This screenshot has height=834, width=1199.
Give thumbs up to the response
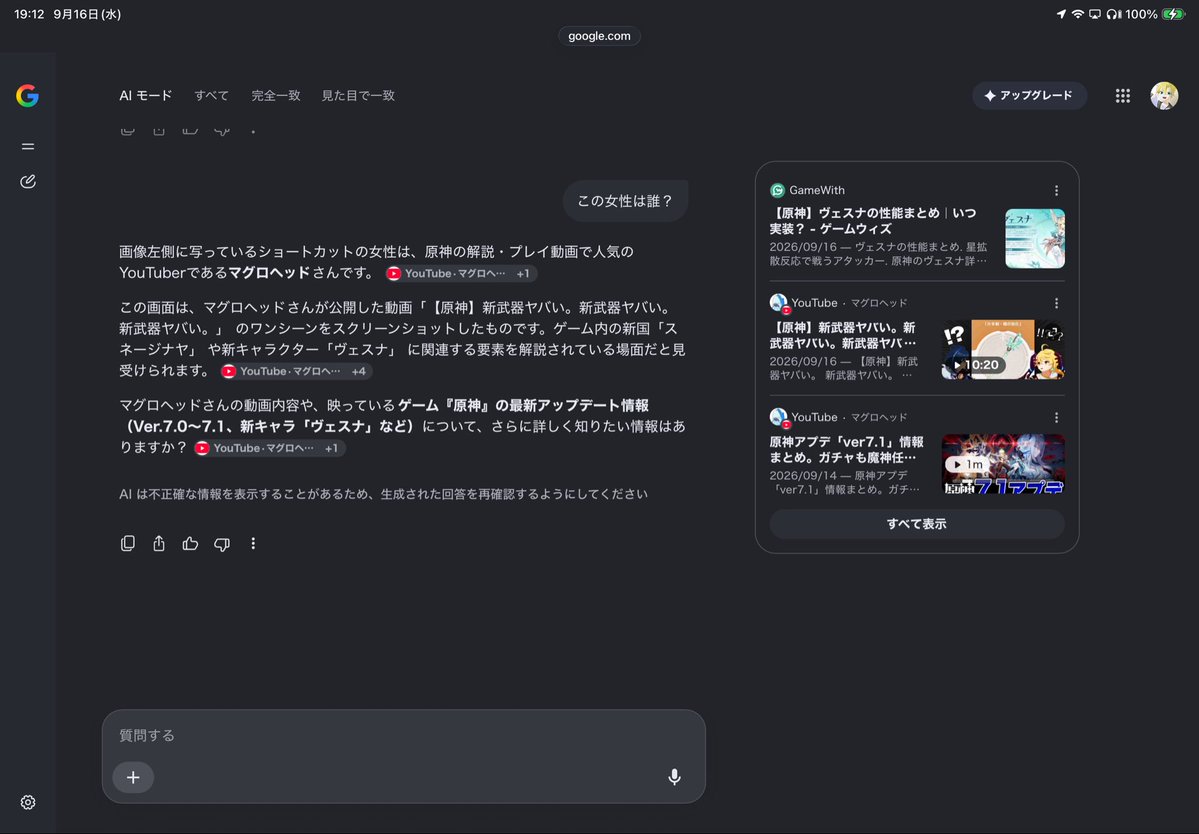190,543
